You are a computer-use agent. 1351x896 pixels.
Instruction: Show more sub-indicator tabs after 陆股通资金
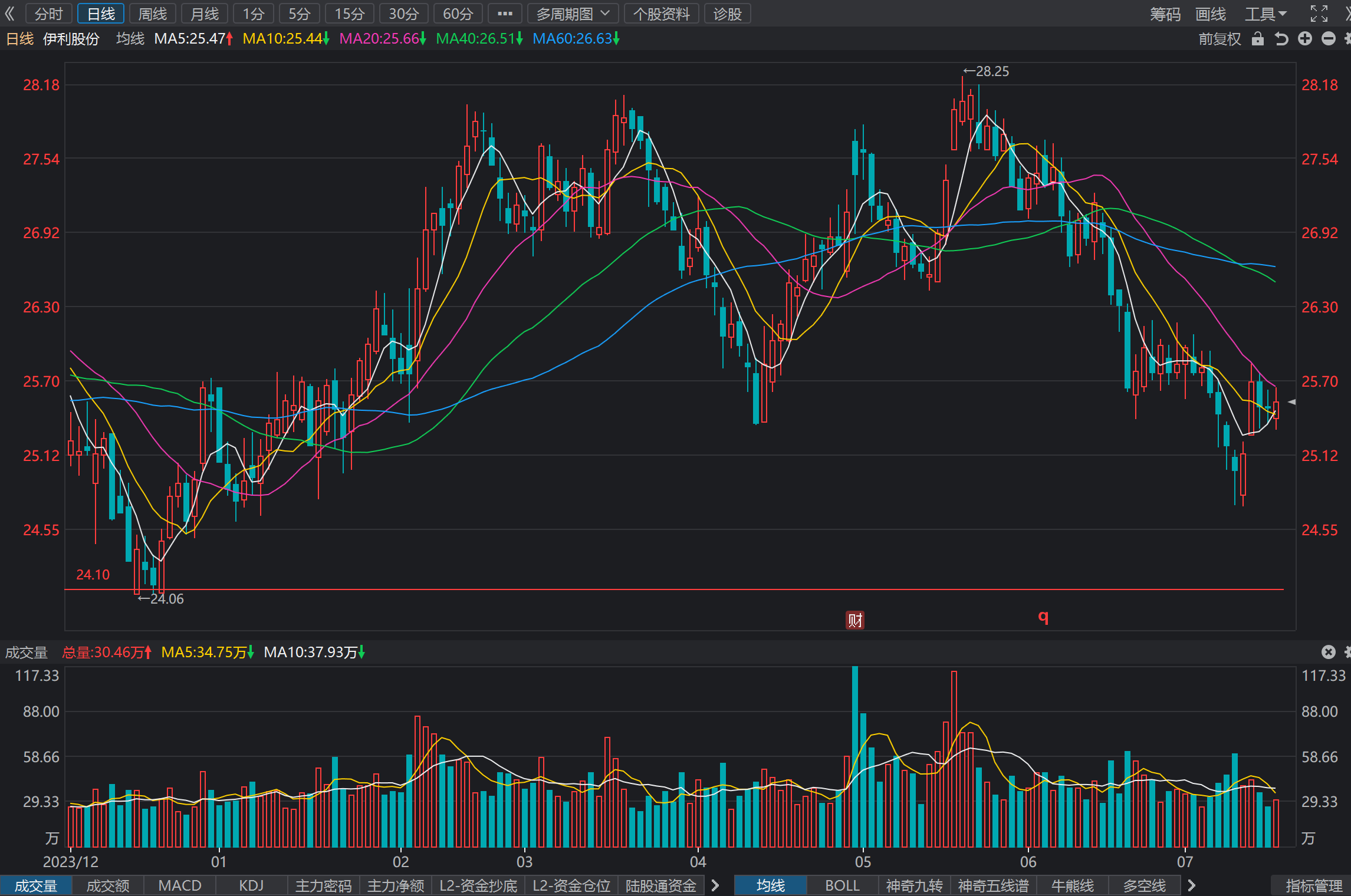[x=715, y=885]
